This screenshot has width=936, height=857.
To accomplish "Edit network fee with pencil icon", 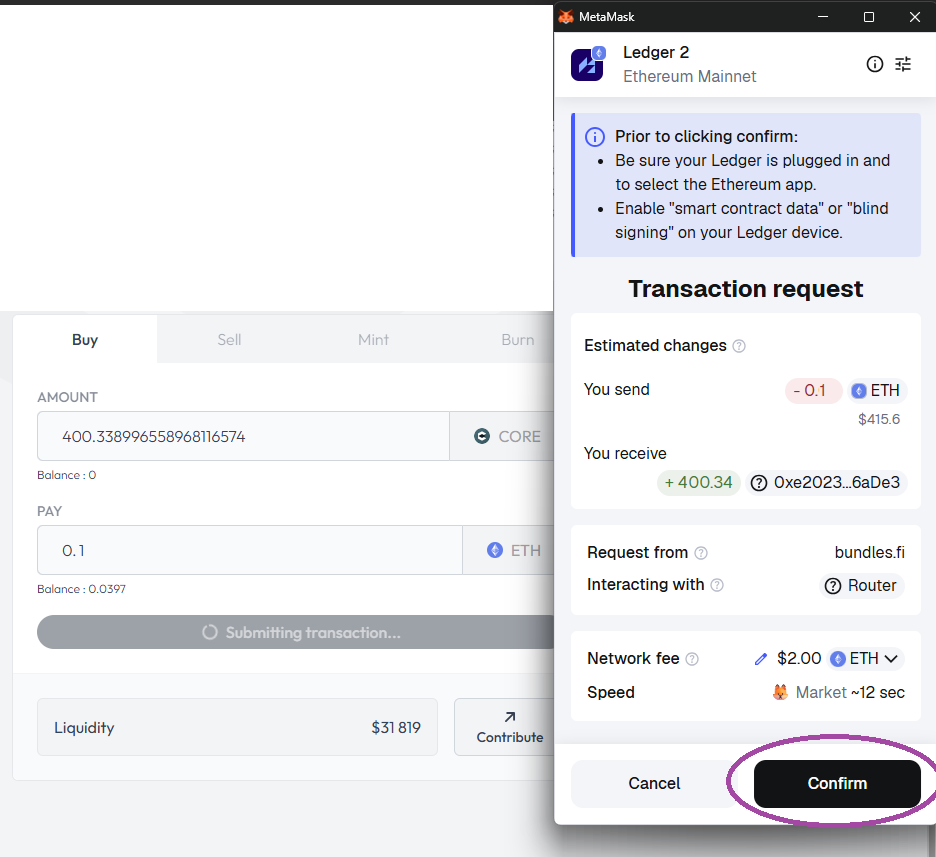I will tap(761, 659).
